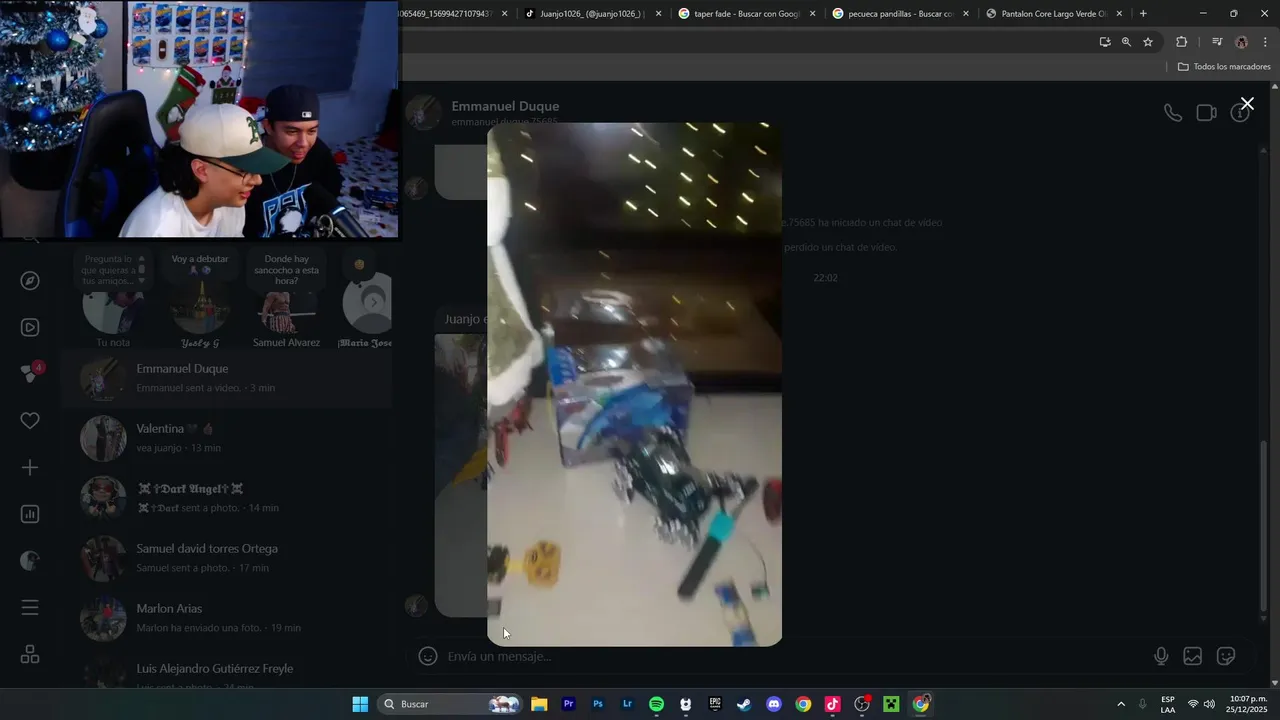Screen dimensions: 1280x720
Task: Open Epic Games Launcher from the taskbar
Action: (715, 704)
